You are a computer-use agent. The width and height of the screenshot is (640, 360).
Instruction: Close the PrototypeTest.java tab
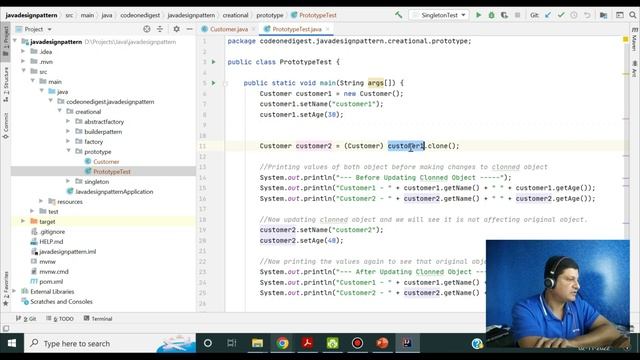327,29
